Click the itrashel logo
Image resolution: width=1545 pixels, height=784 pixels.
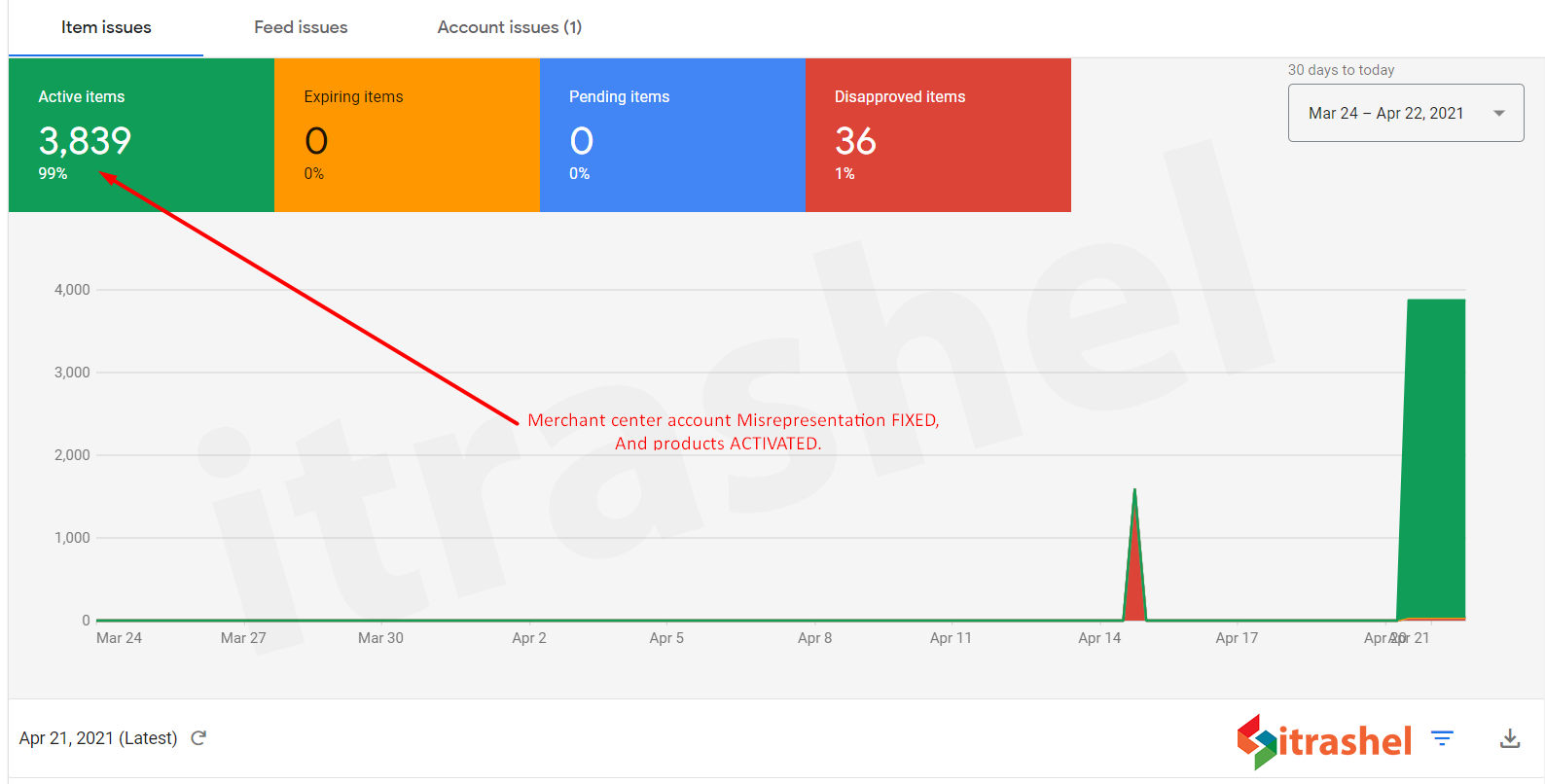[x=1324, y=741]
